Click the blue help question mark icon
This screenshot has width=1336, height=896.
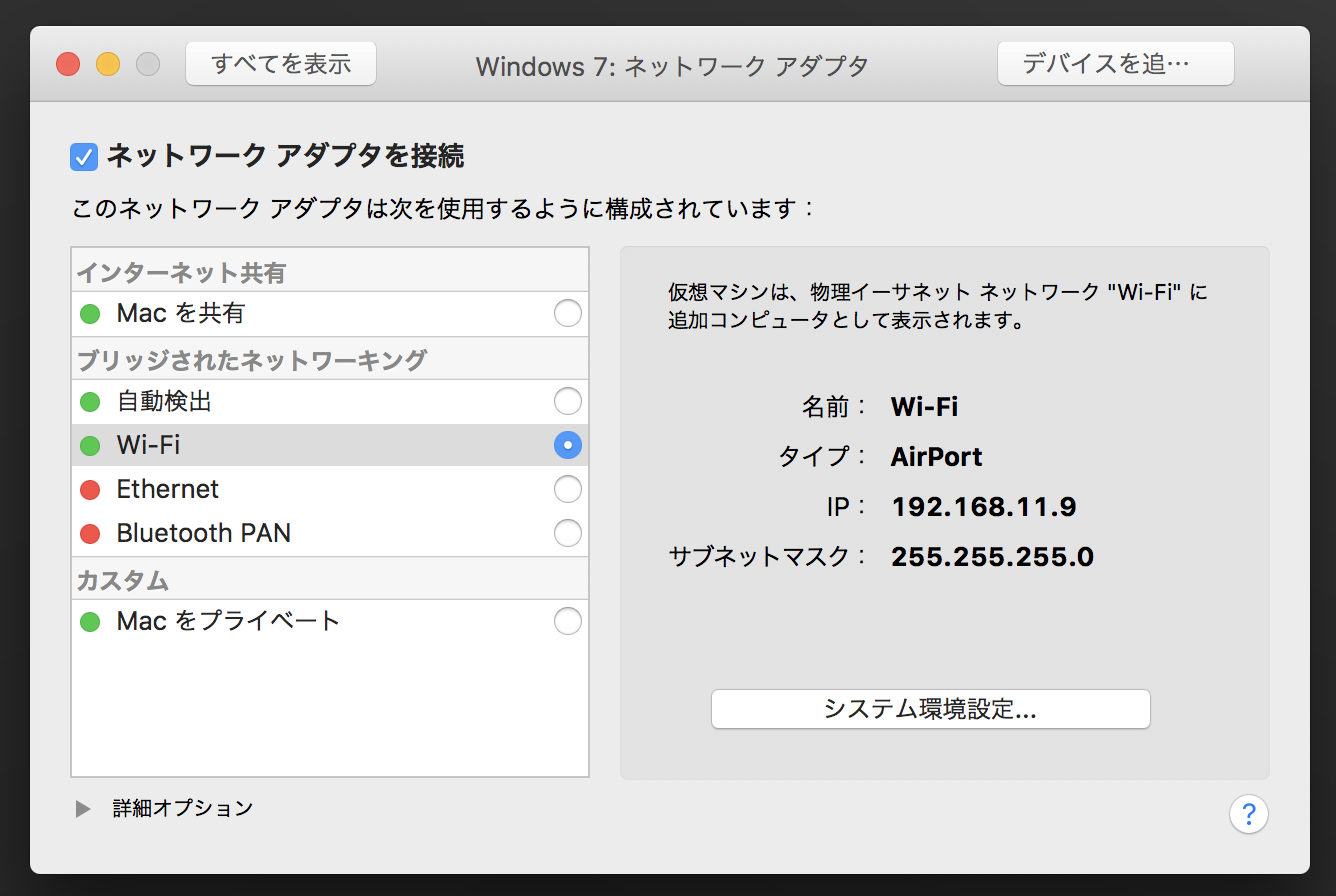click(1248, 814)
